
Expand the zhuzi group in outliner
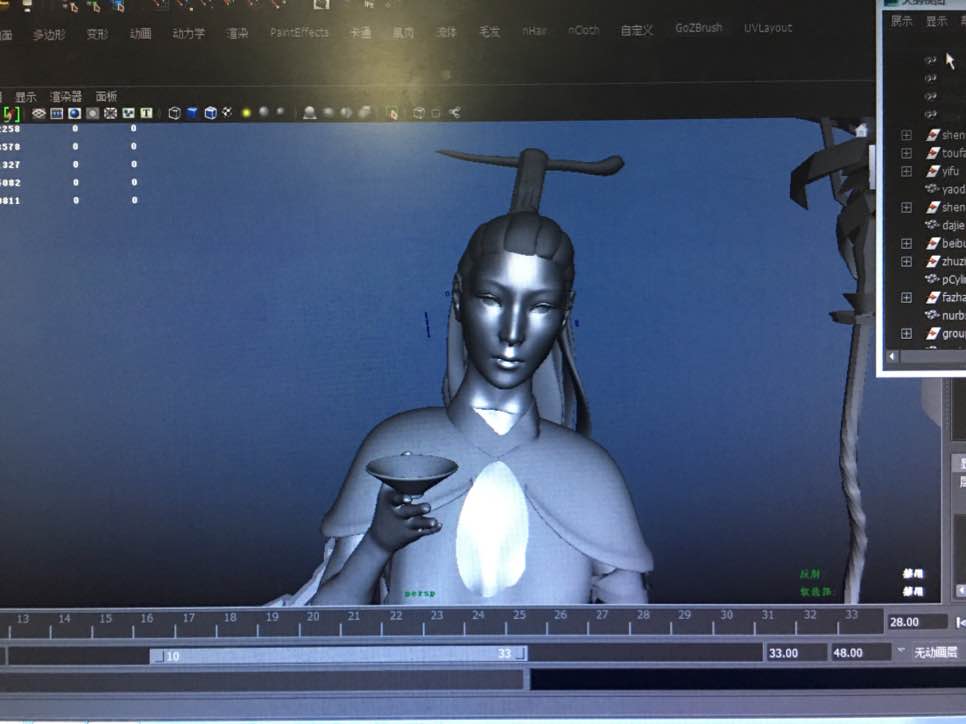[906, 261]
